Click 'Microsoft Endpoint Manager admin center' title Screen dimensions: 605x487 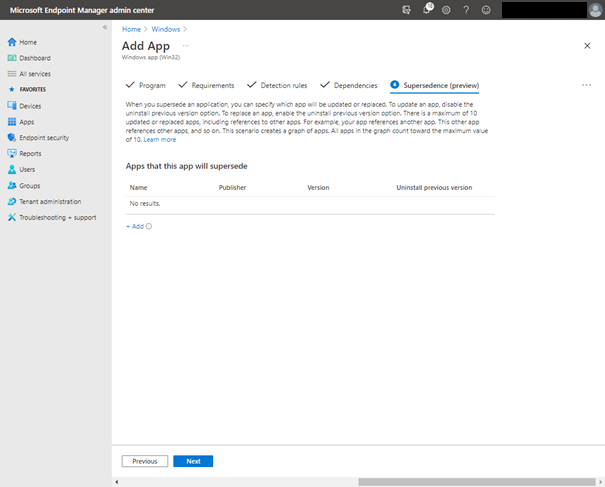[x=82, y=10]
